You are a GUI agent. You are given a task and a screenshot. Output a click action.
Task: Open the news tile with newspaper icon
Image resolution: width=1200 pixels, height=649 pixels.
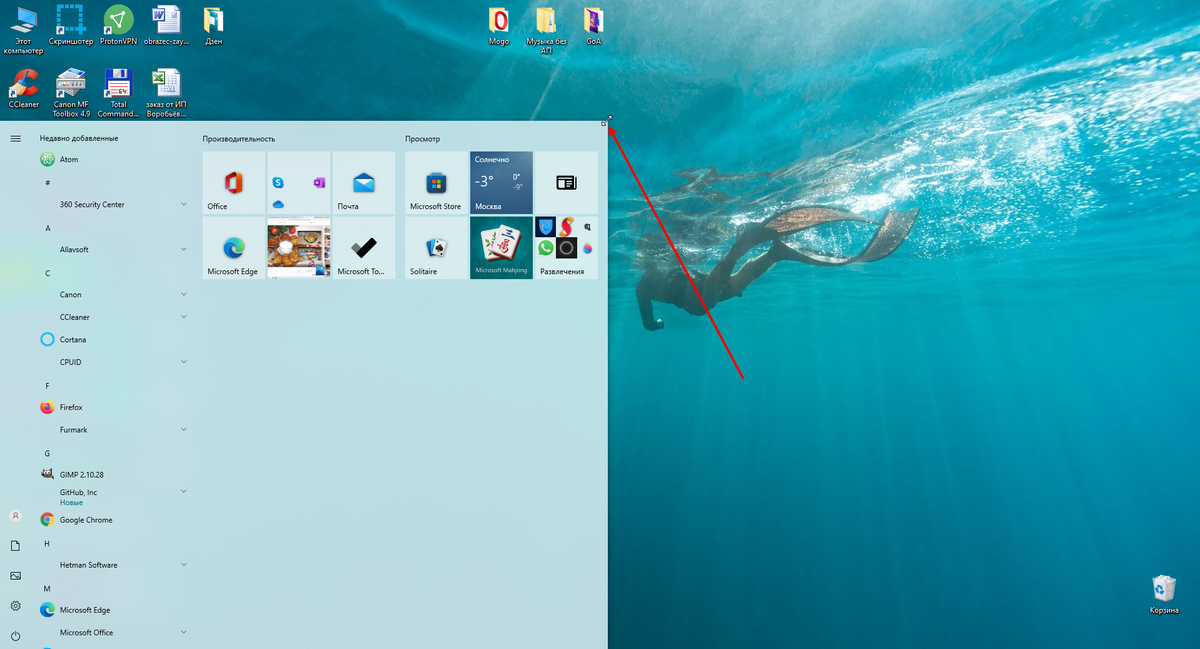(x=566, y=183)
